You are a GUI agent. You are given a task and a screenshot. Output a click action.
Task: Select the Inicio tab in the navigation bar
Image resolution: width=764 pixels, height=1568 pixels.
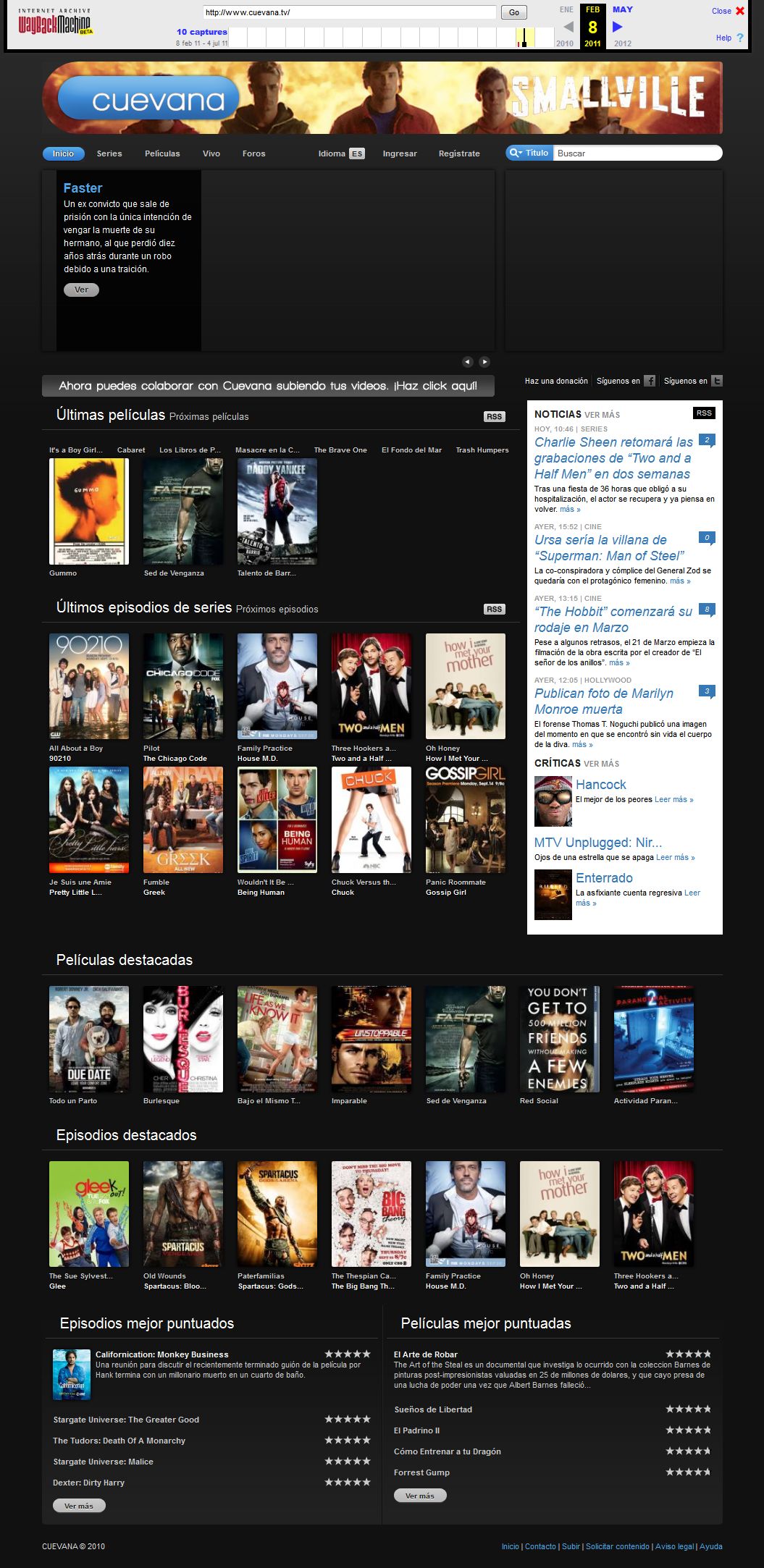tap(63, 153)
